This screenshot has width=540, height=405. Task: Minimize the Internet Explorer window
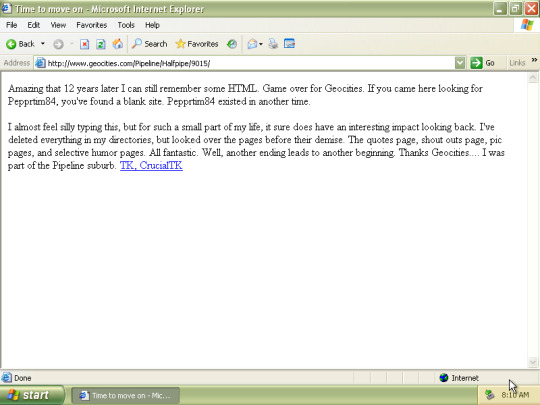click(500, 9)
